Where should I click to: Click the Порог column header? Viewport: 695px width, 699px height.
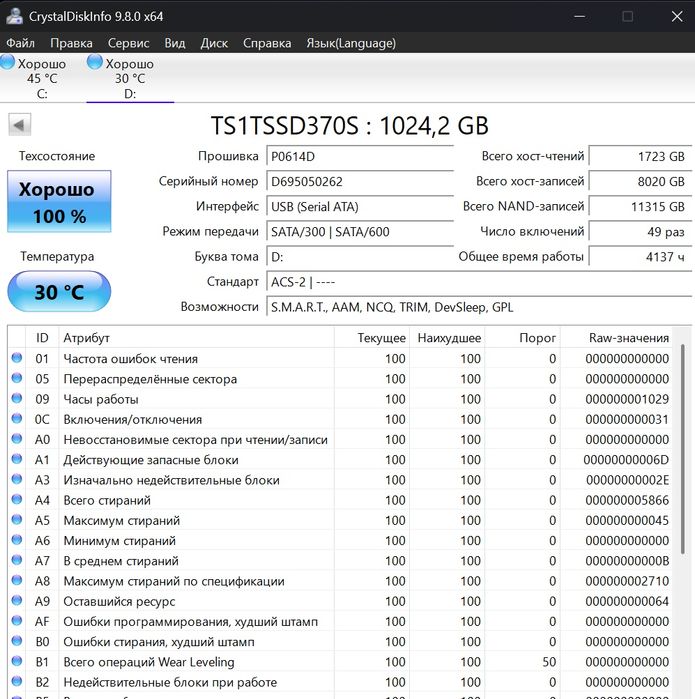(522, 338)
